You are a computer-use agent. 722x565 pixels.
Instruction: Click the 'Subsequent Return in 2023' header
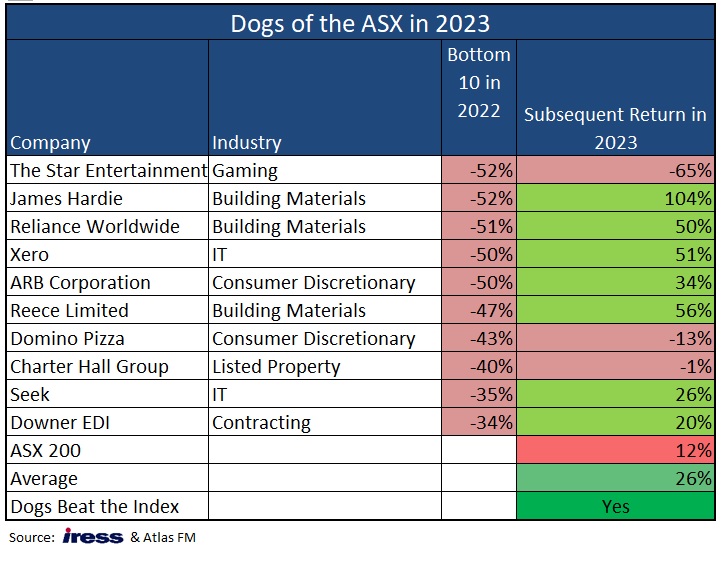[615, 128]
